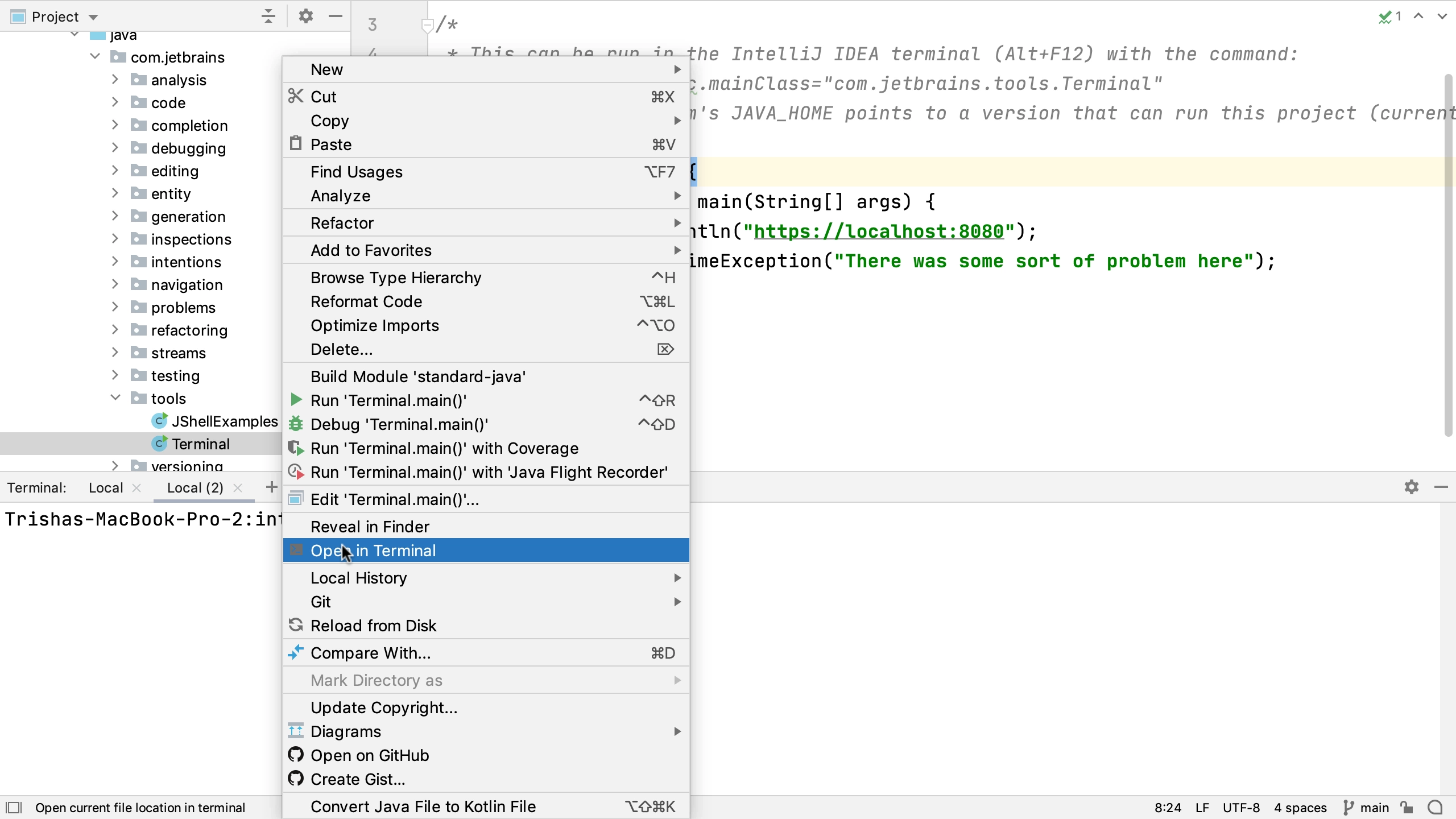
Task: Select 'Open in Terminal' menu item
Action: click(x=373, y=550)
